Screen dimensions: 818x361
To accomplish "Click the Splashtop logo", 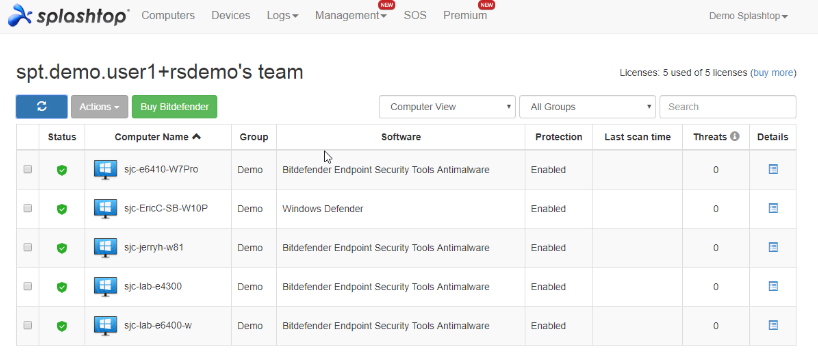I will pos(69,15).
